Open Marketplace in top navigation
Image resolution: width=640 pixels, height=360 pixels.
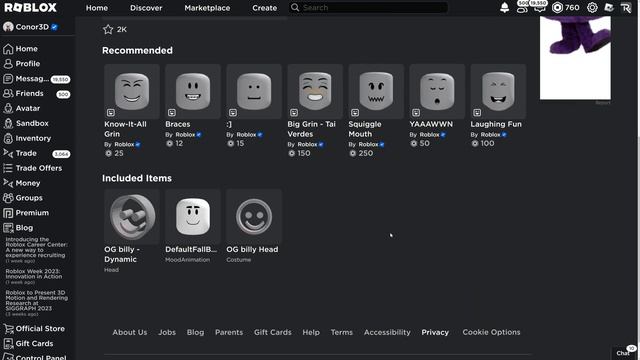click(x=207, y=8)
